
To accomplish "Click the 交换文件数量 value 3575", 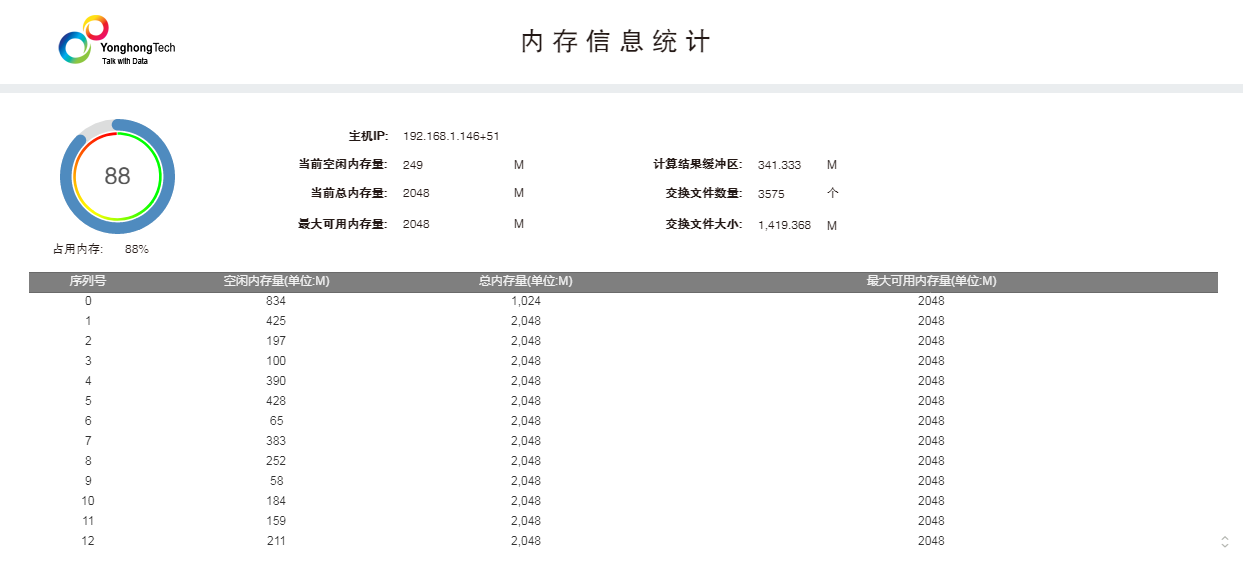I will (771, 194).
